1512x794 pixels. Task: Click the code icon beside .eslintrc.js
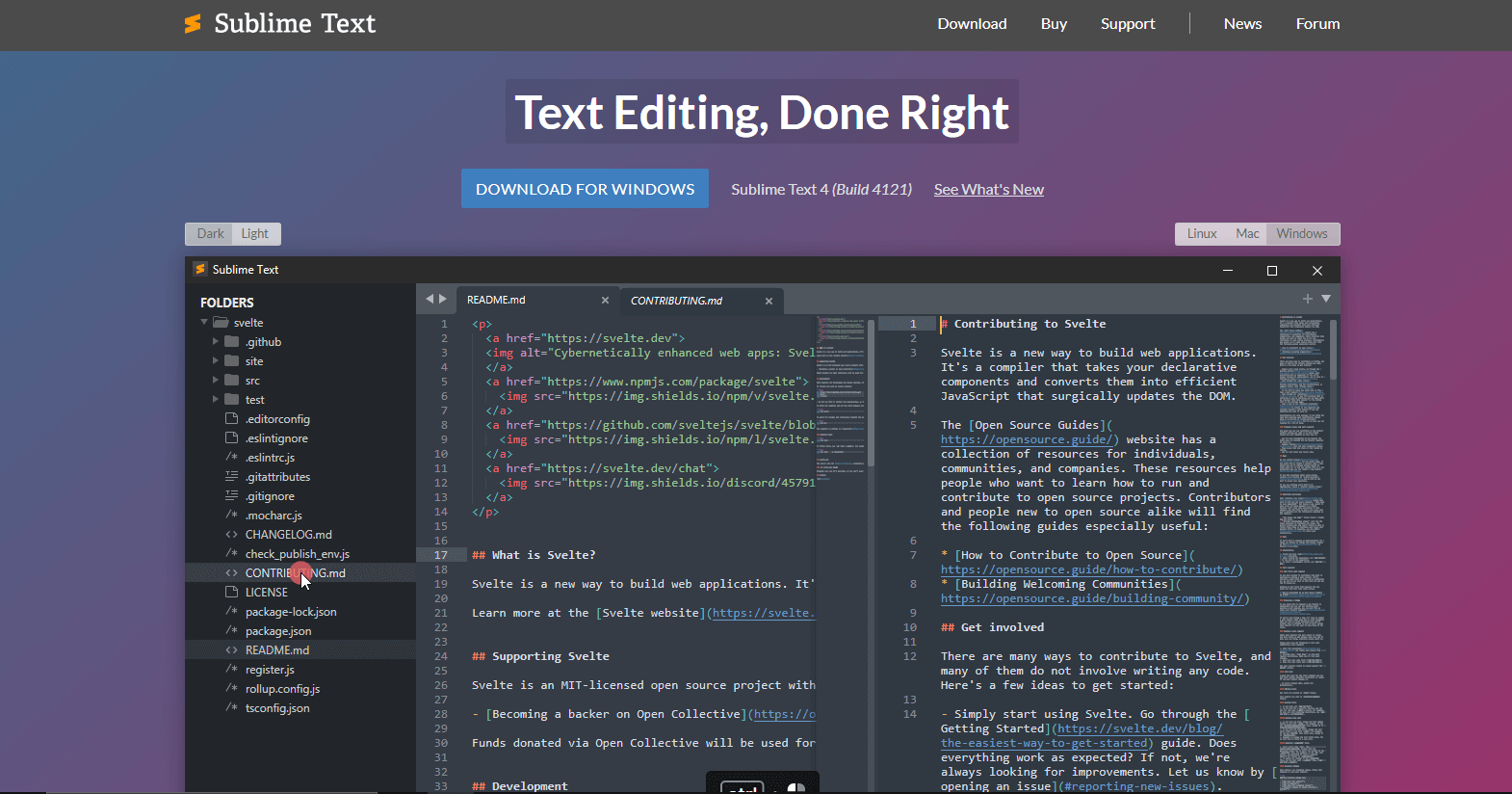coord(231,457)
